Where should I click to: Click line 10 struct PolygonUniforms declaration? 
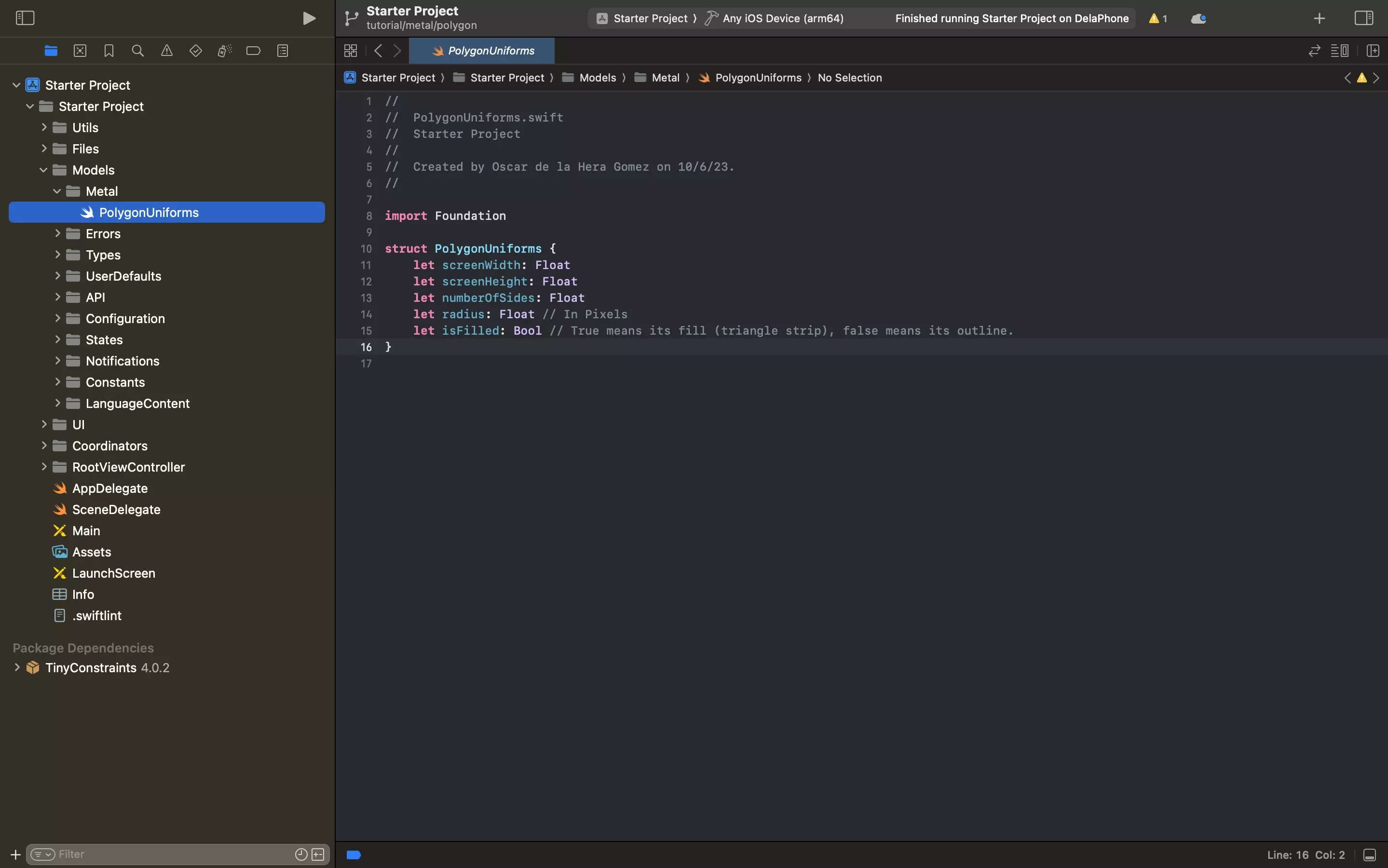[x=471, y=248]
